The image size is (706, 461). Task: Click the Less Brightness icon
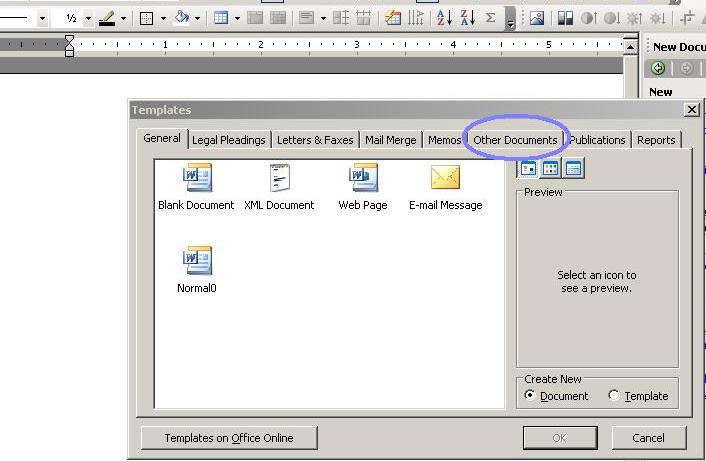tap(657, 18)
